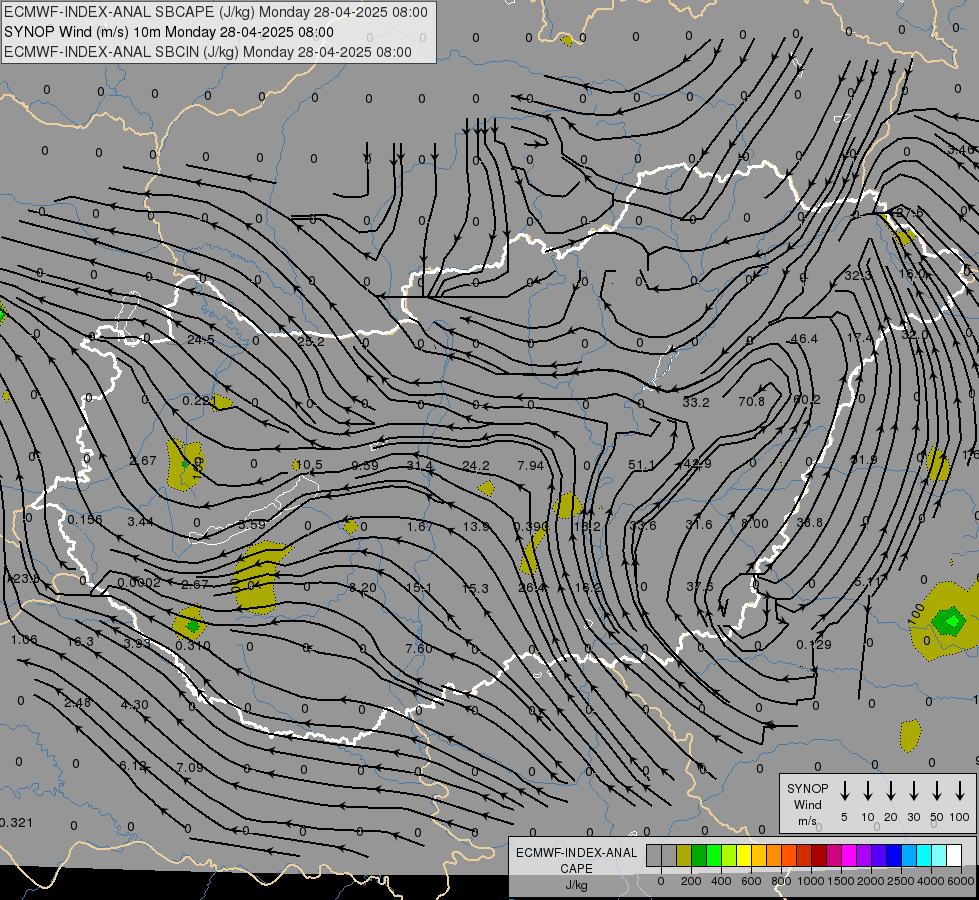Click the 42.9 value on the map
The image size is (979, 900).
[x=697, y=464]
